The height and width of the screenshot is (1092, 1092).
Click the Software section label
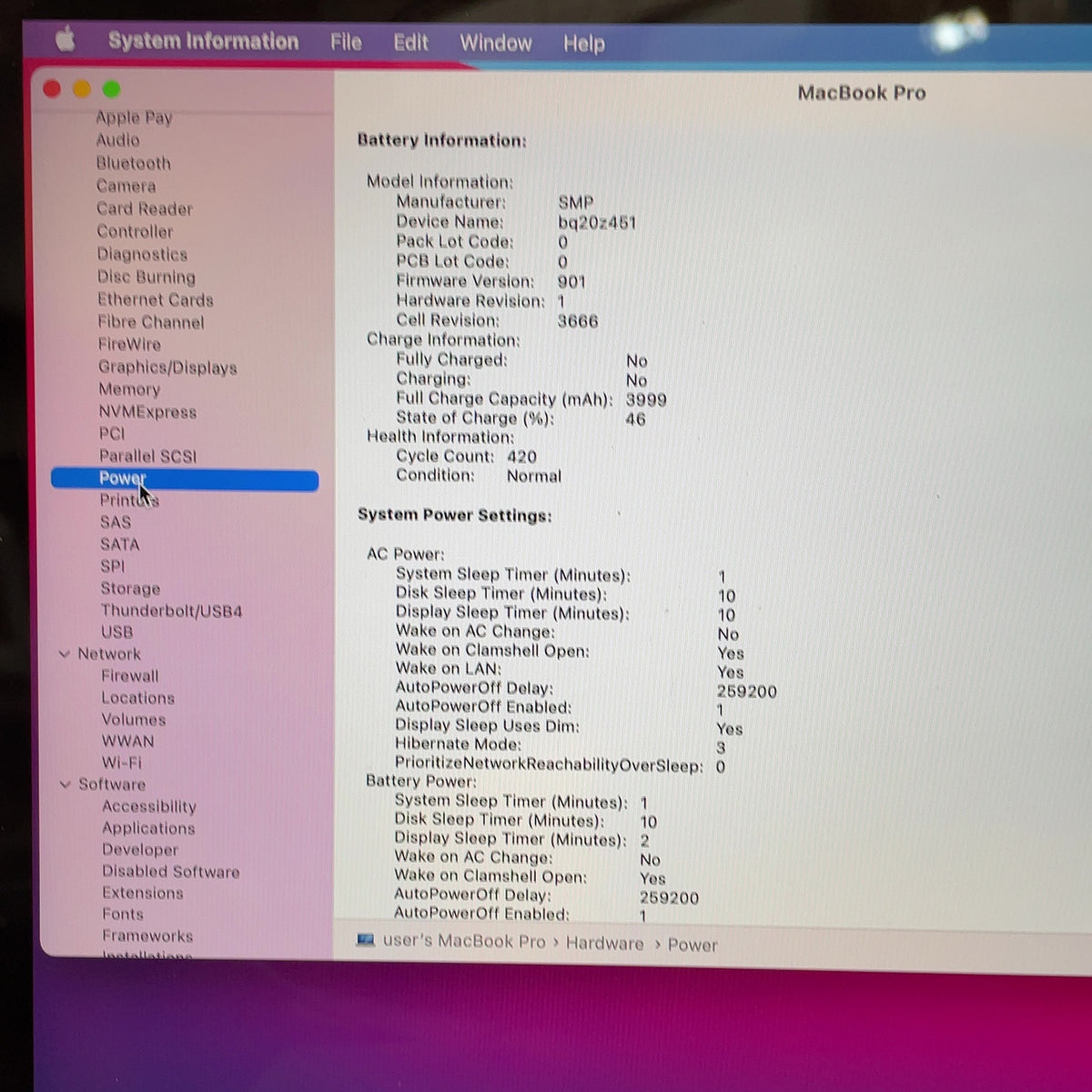[x=112, y=784]
